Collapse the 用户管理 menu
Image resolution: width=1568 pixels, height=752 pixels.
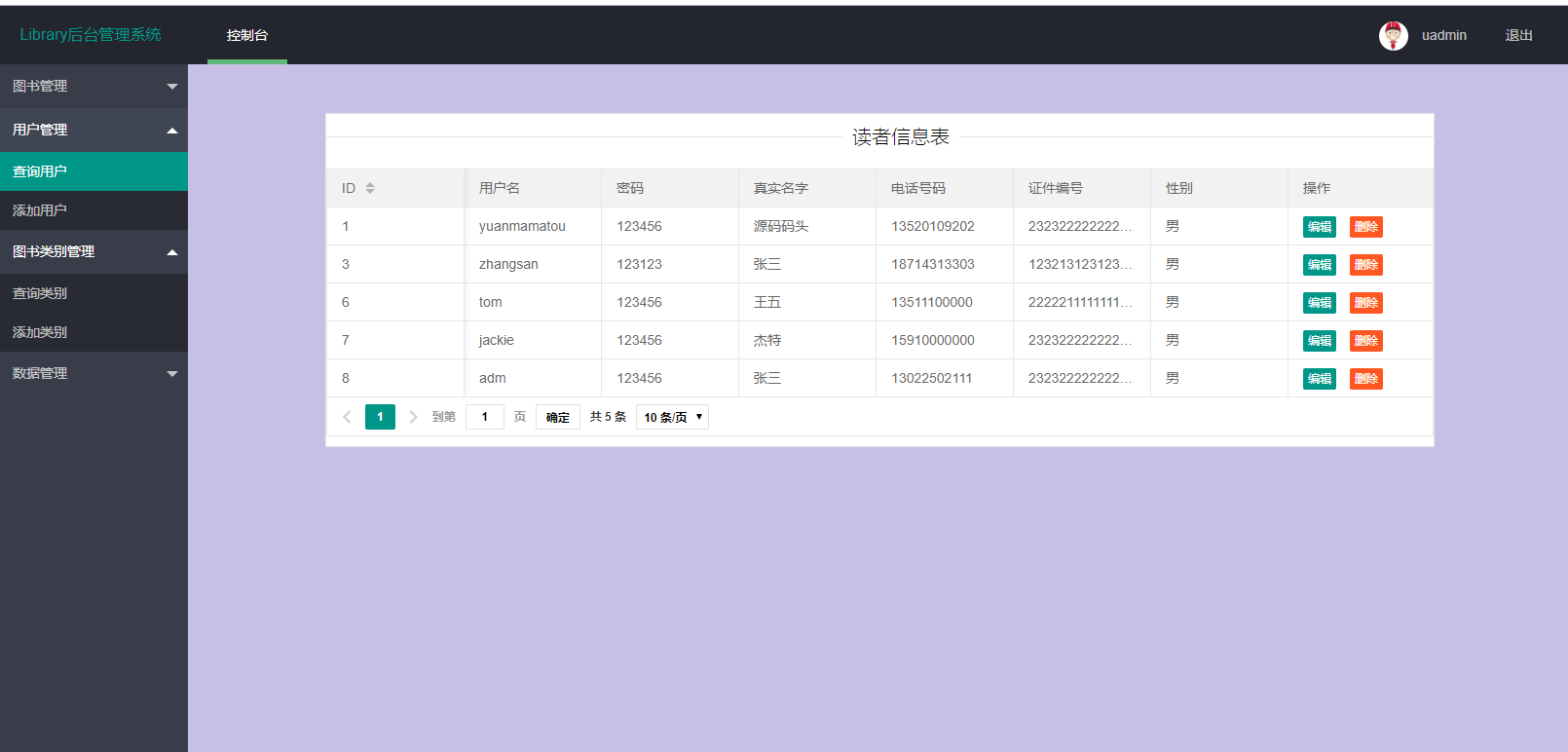93,130
